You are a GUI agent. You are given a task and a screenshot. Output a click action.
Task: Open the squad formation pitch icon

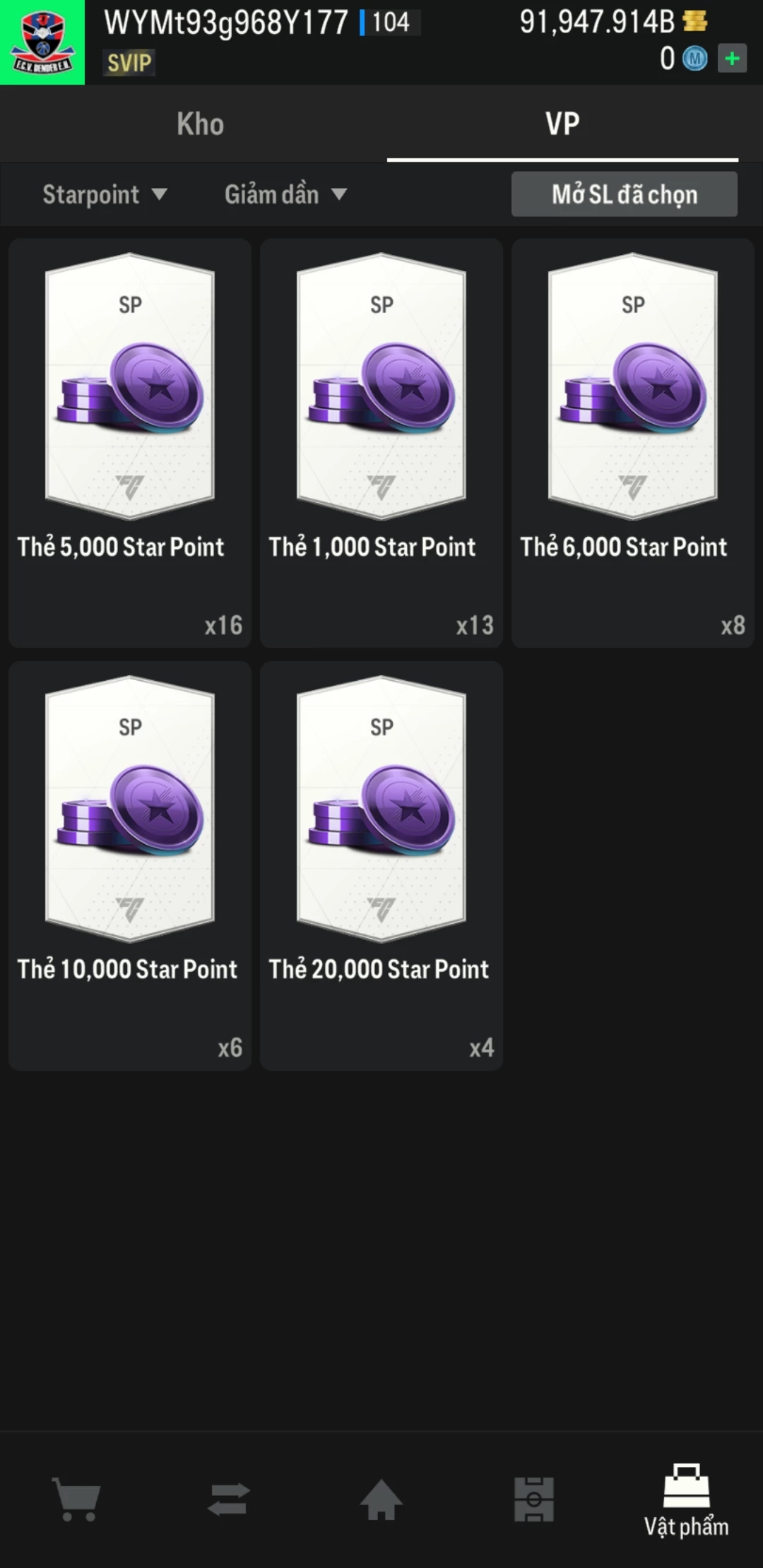pyautogui.click(x=534, y=1499)
